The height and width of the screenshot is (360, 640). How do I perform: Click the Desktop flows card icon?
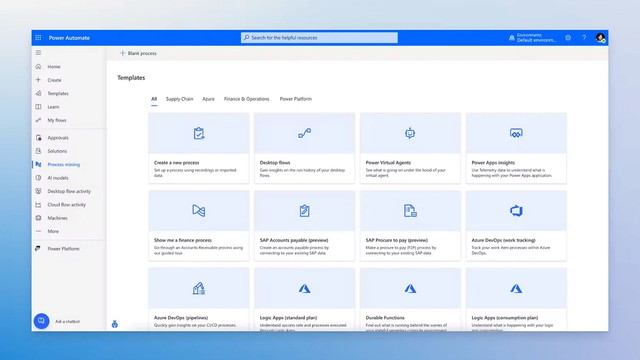click(304, 133)
